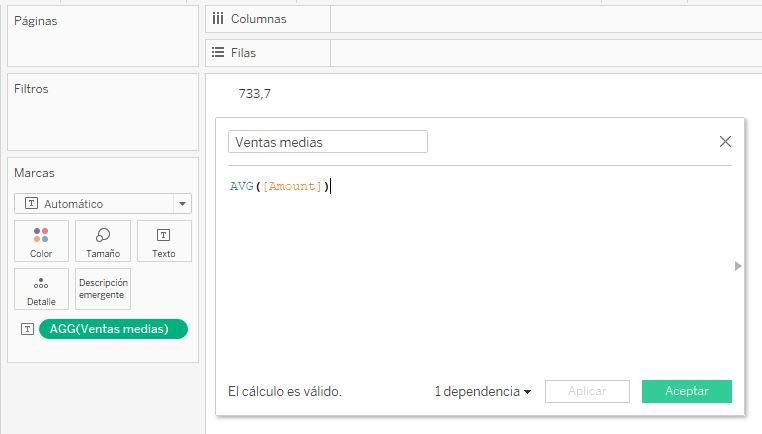
Task: Expand the function list arrow on the right
Action: pos(738,266)
